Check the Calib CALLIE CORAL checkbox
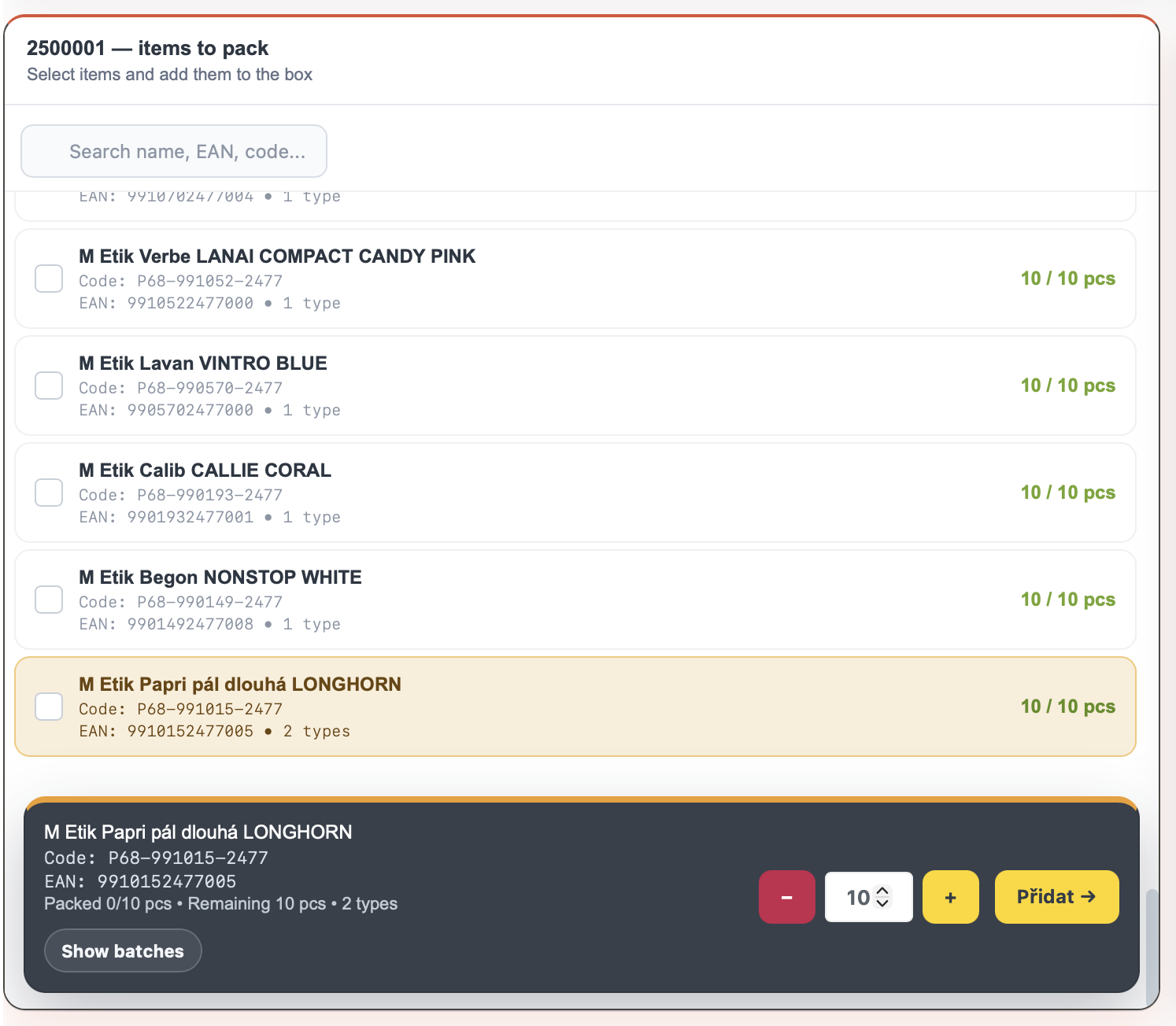 tap(49, 493)
